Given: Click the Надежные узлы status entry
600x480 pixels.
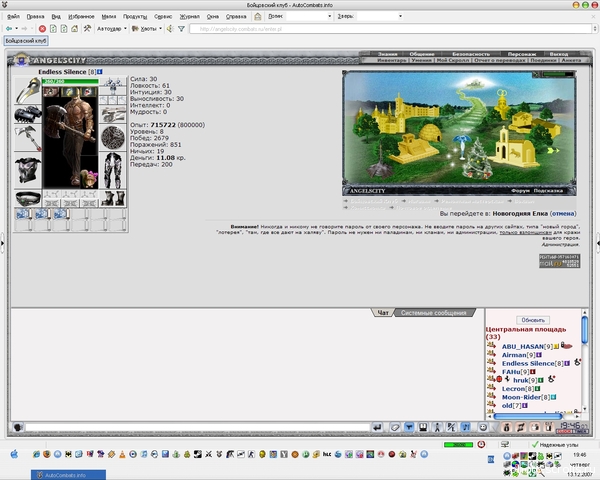Looking at the screenshot, I should tap(555, 445).
